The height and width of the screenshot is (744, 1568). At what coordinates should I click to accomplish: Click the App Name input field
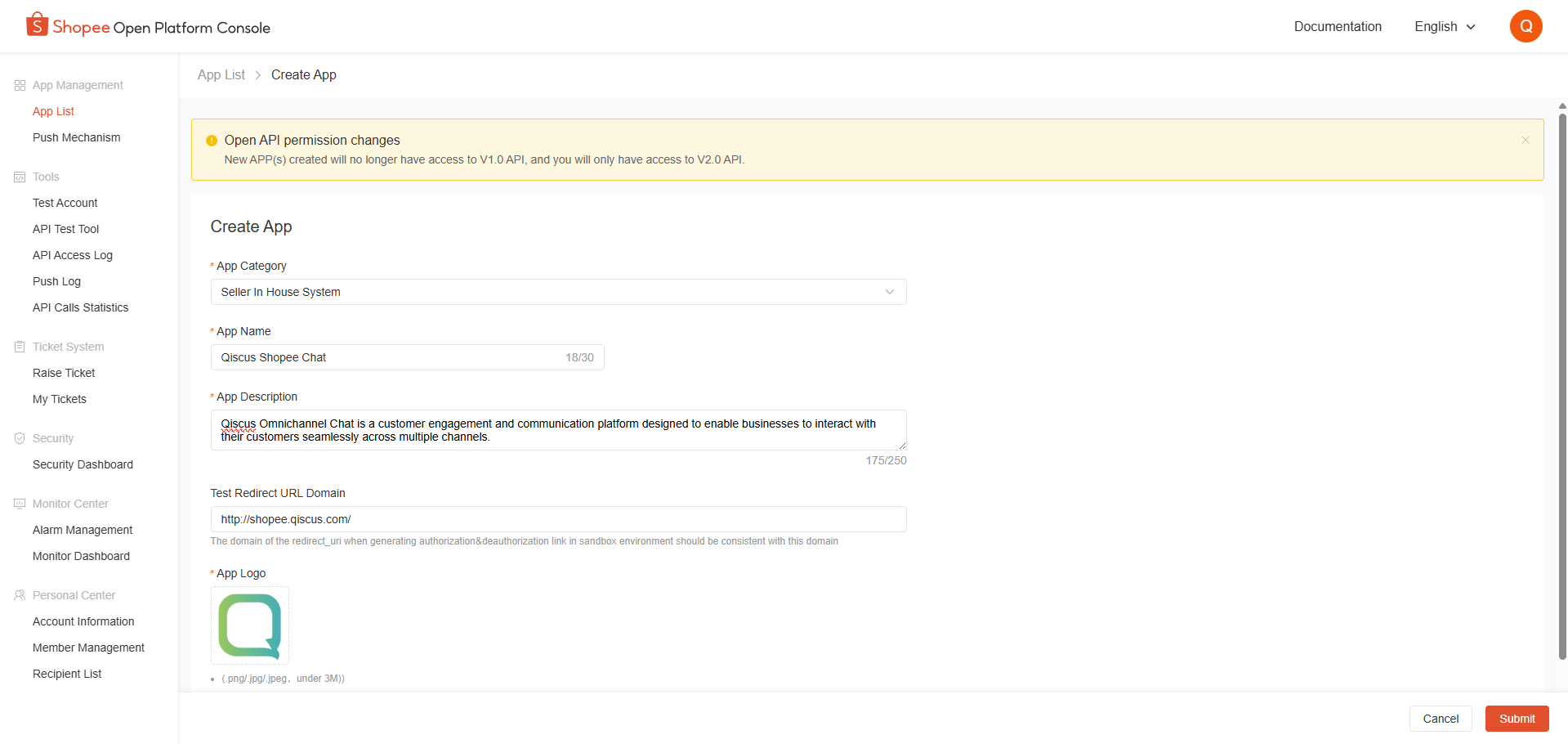click(x=407, y=357)
